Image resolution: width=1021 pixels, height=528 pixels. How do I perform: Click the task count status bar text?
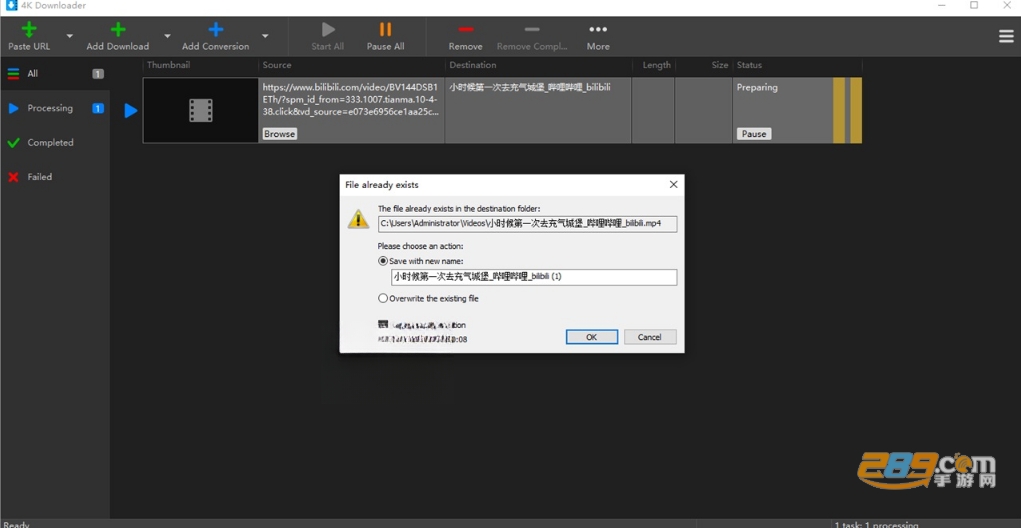click(876, 524)
